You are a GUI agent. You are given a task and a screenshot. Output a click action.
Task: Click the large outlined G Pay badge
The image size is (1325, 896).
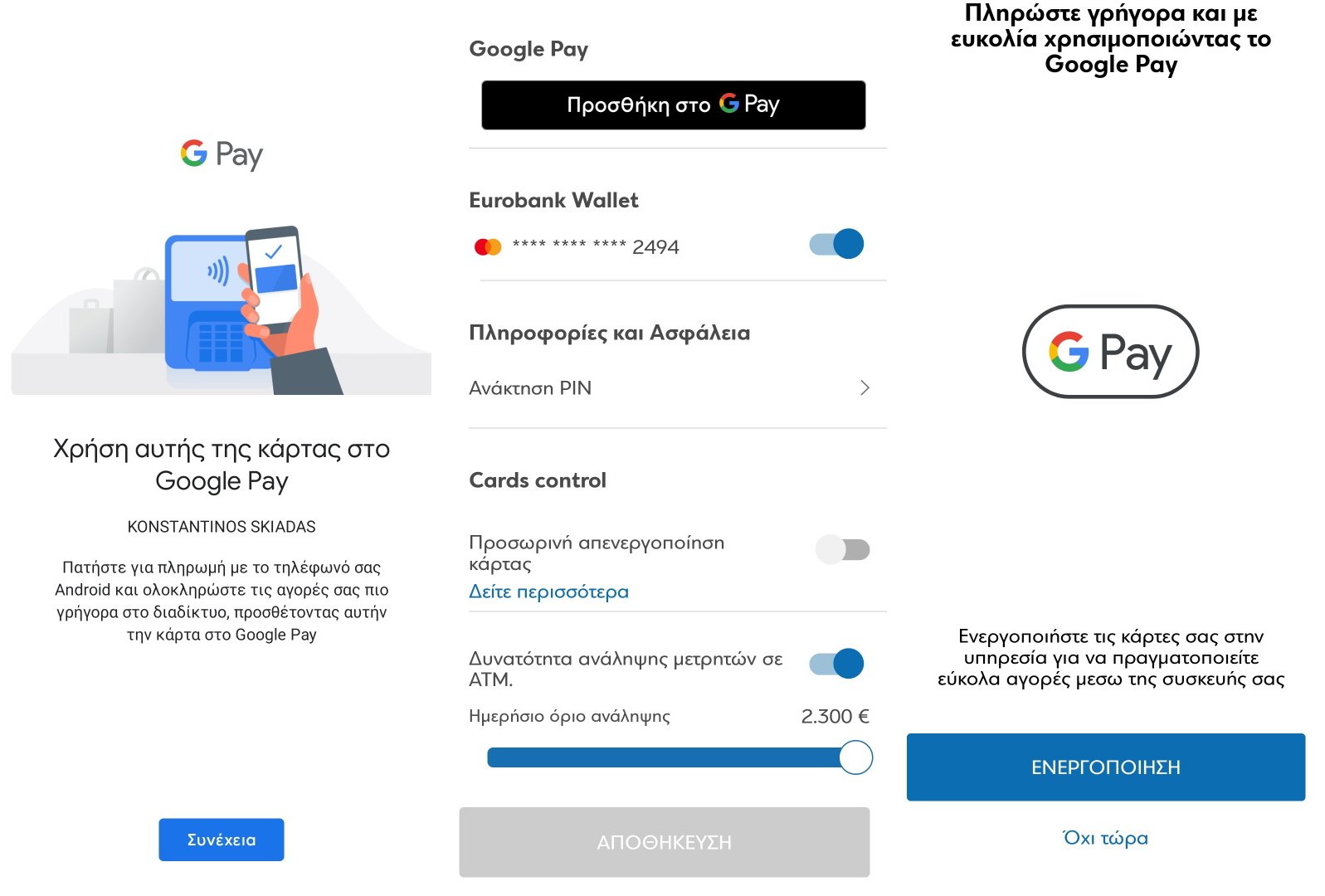(x=1110, y=352)
